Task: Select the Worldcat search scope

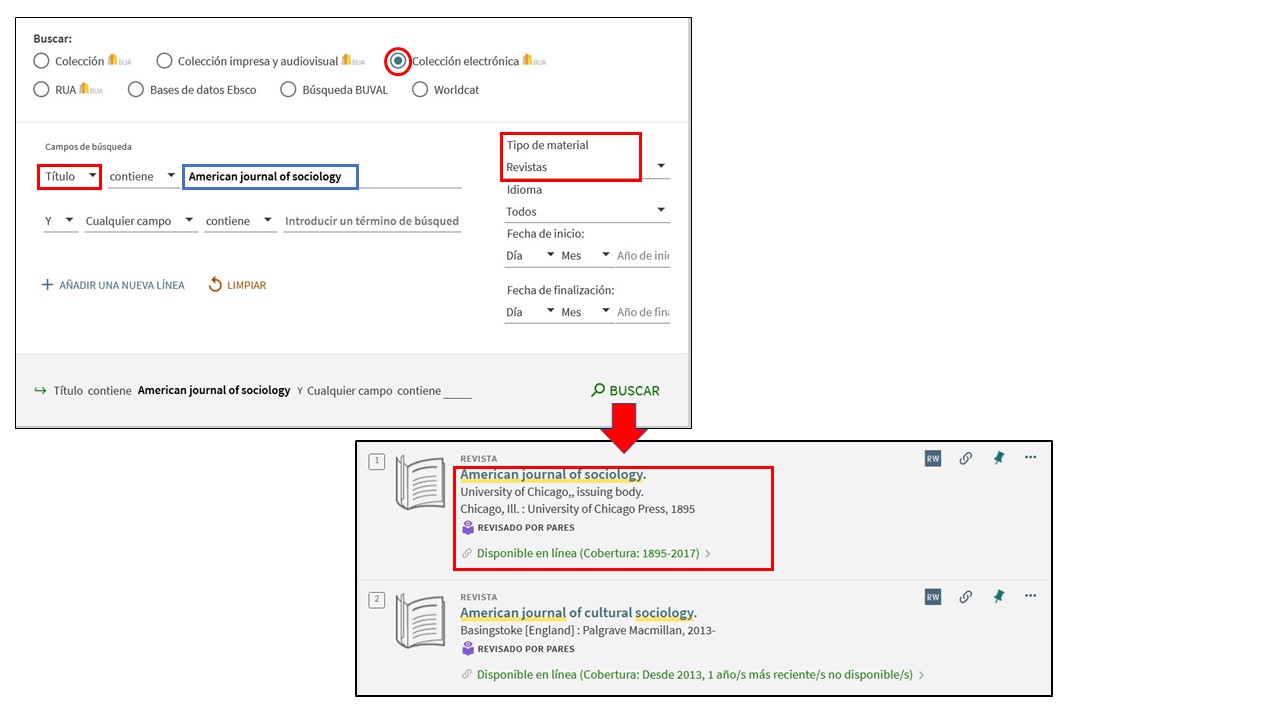Action: coord(420,90)
